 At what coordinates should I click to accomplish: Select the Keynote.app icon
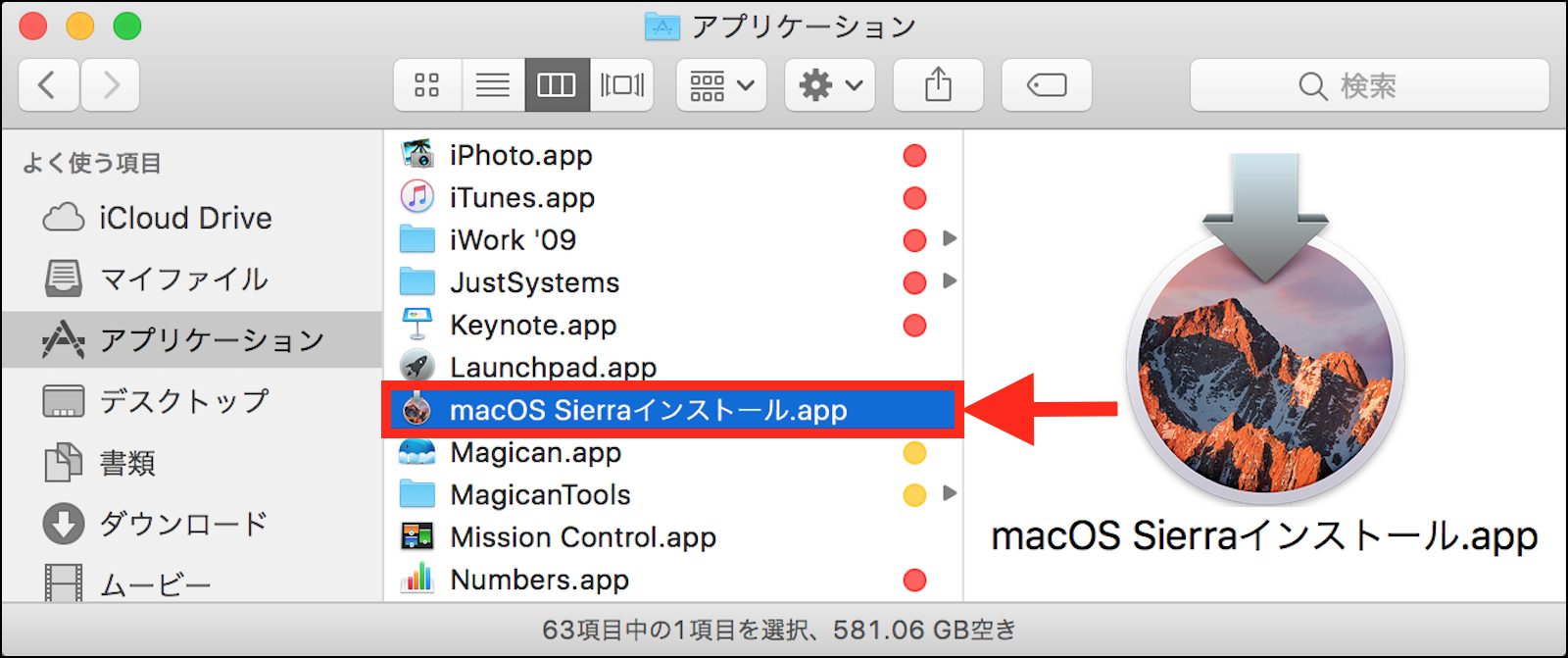[x=417, y=325]
